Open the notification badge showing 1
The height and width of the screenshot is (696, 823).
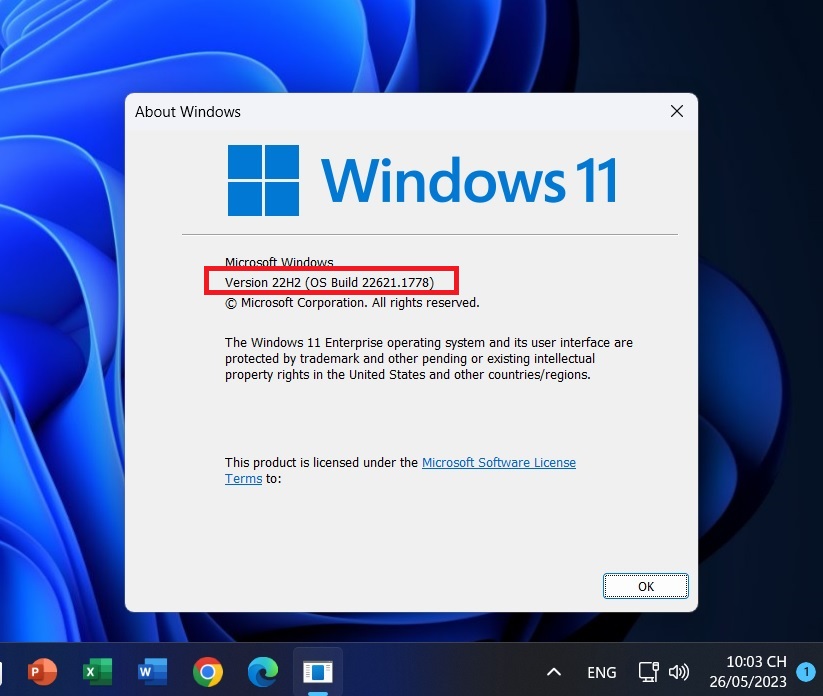806,671
